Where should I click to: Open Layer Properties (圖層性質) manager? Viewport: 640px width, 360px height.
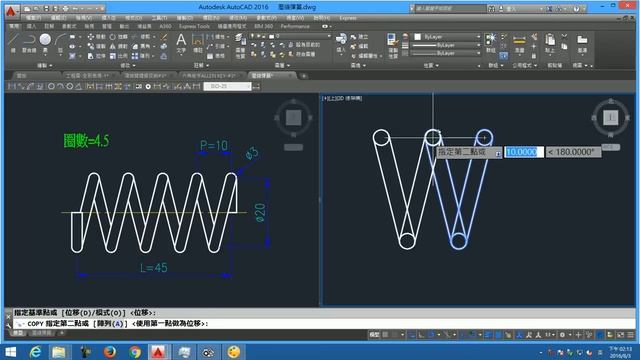pyautogui.click(x=240, y=46)
